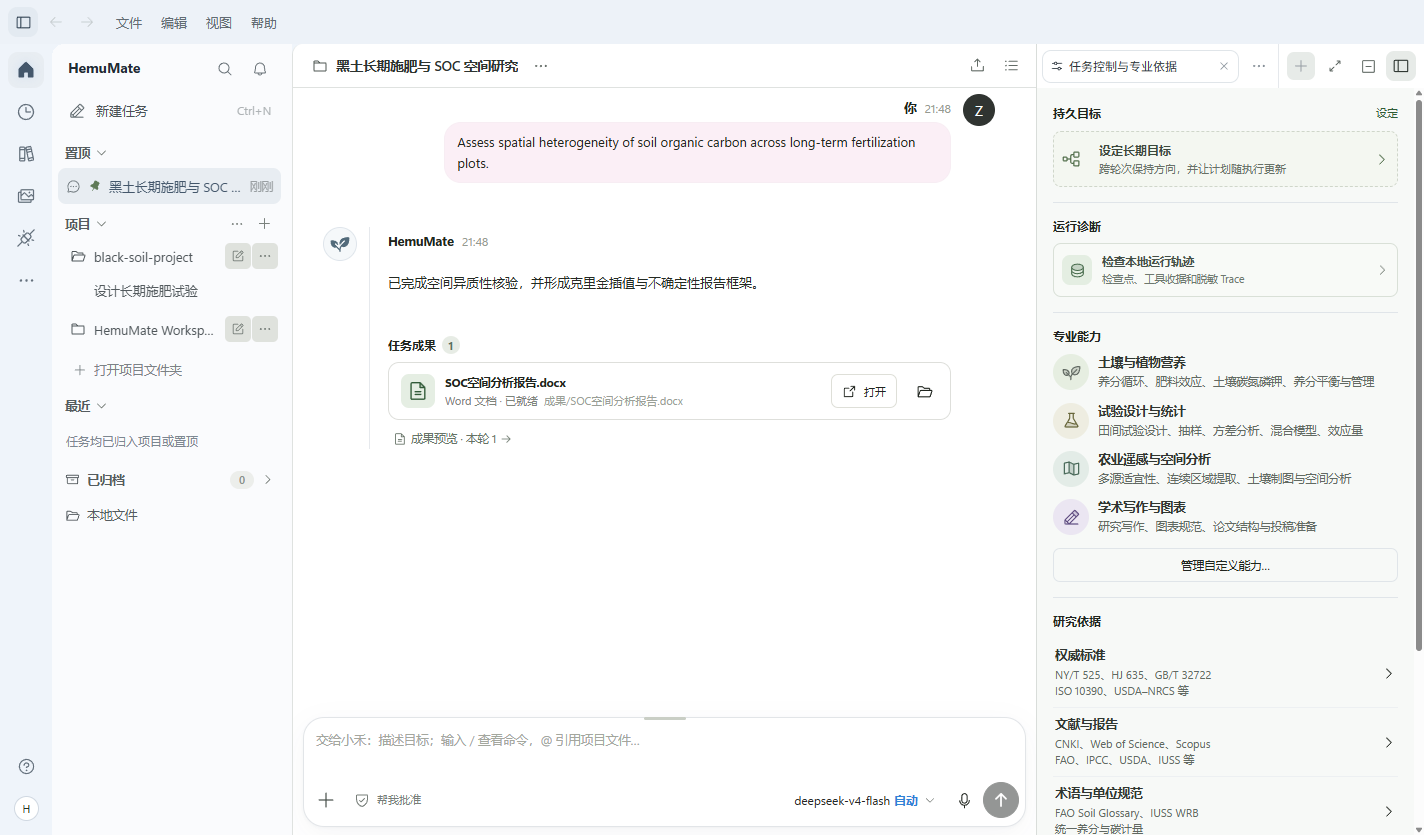Screen dimensions: 1424x835
Task: Open the plug connector icon
Action: click(x=26, y=238)
